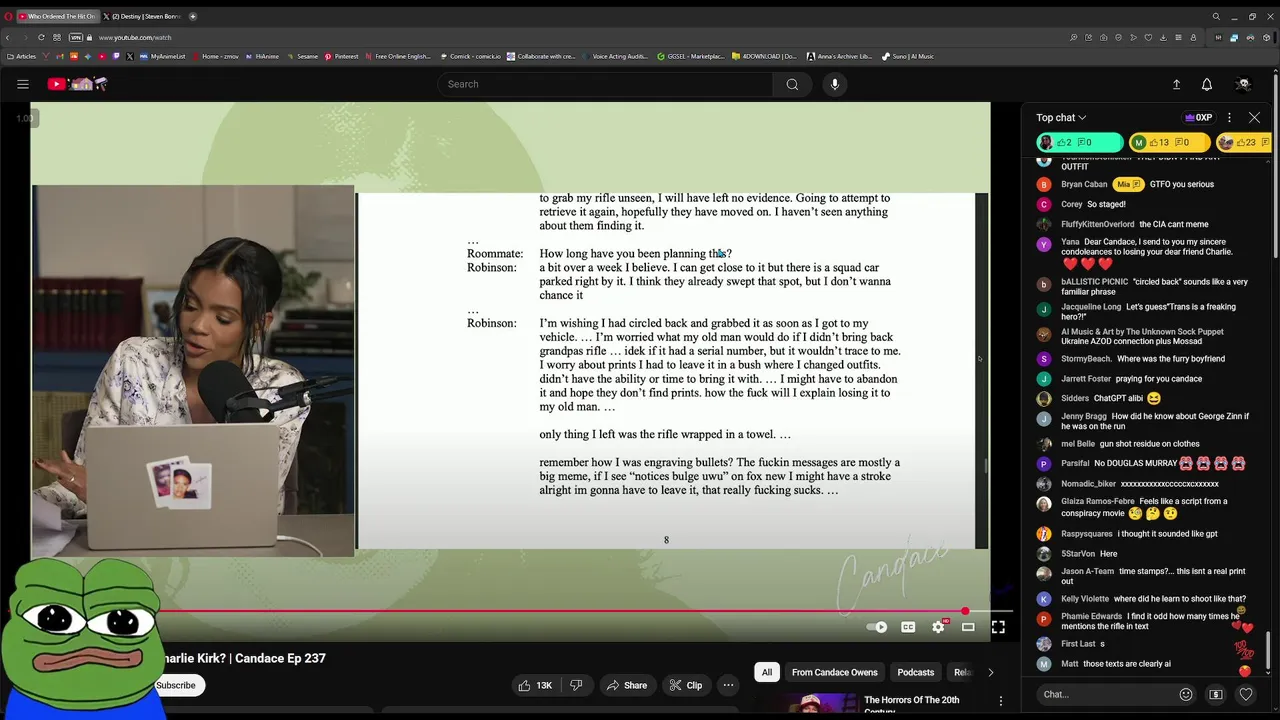Switch to the Destiny | Steven Bonnell browser tab
The image size is (1280, 720).
[141, 16]
